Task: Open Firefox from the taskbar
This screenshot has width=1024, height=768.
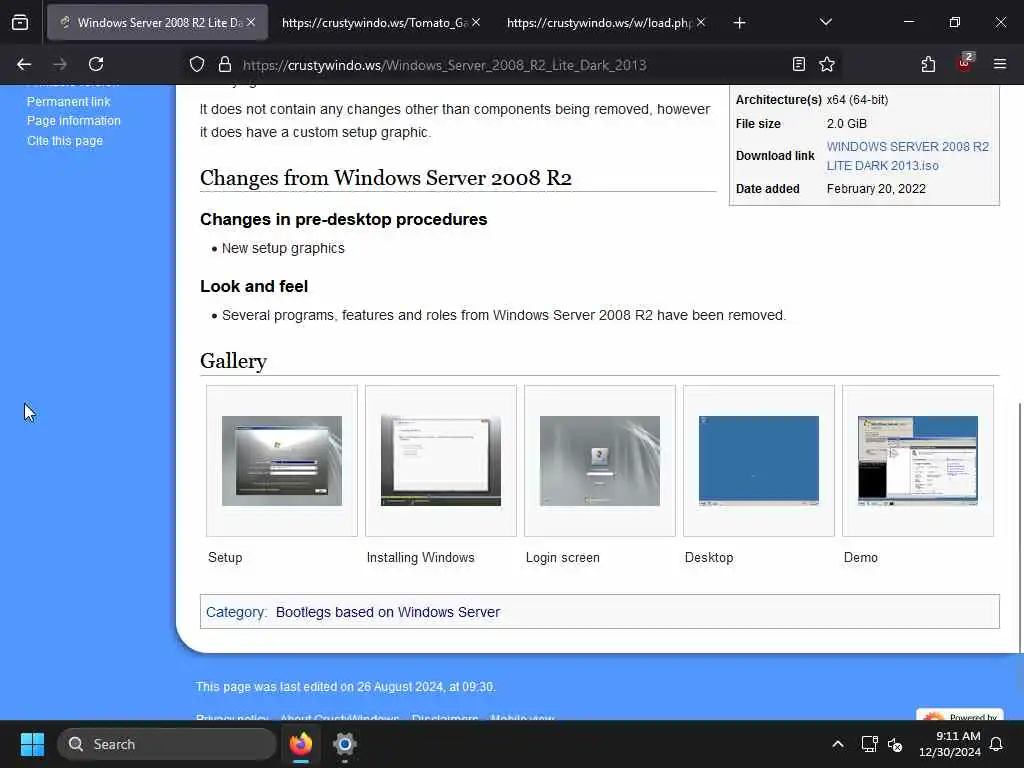Action: click(x=301, y=744)
